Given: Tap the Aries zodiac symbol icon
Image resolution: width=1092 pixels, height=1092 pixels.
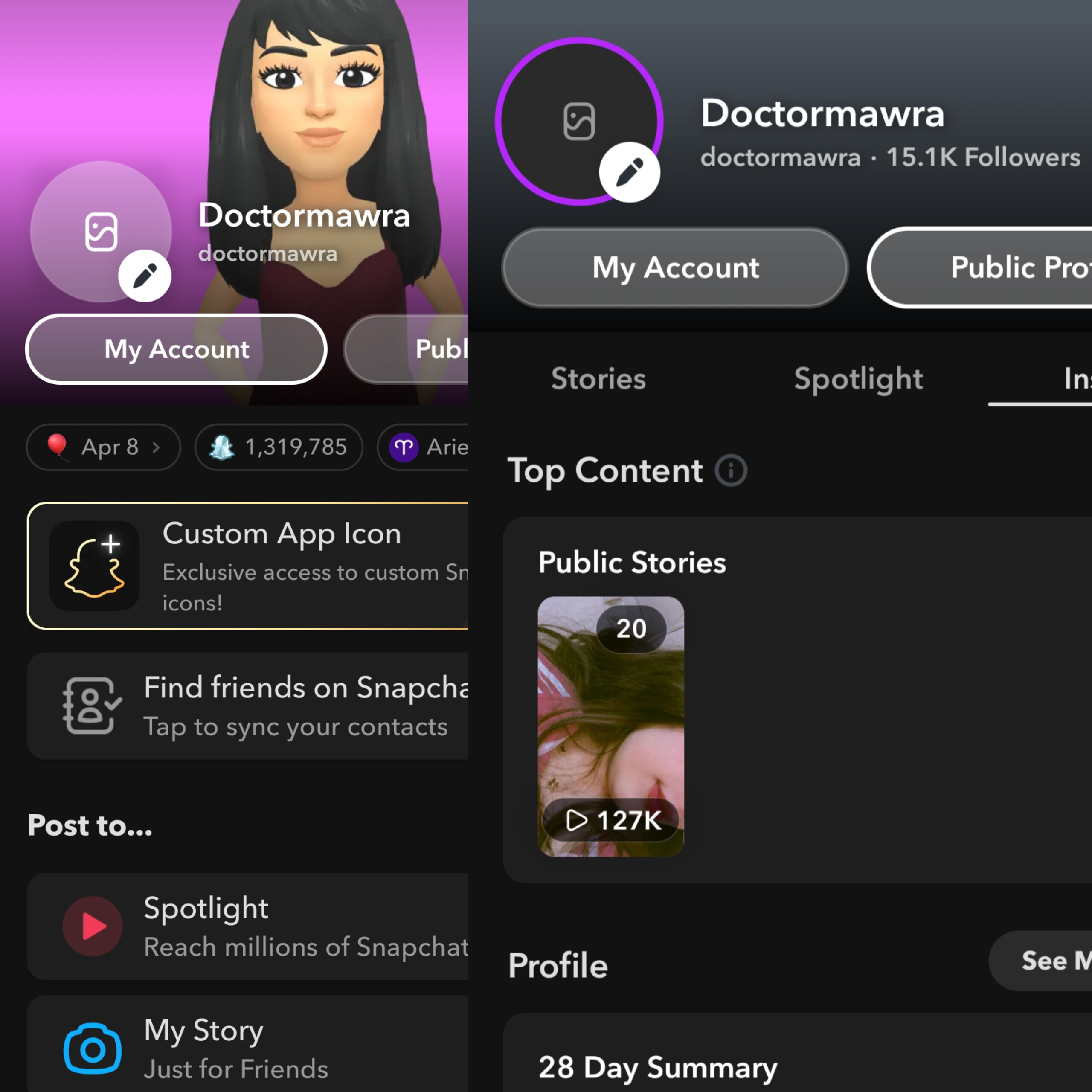Looking at the screenshot, I should click(404, 447).
